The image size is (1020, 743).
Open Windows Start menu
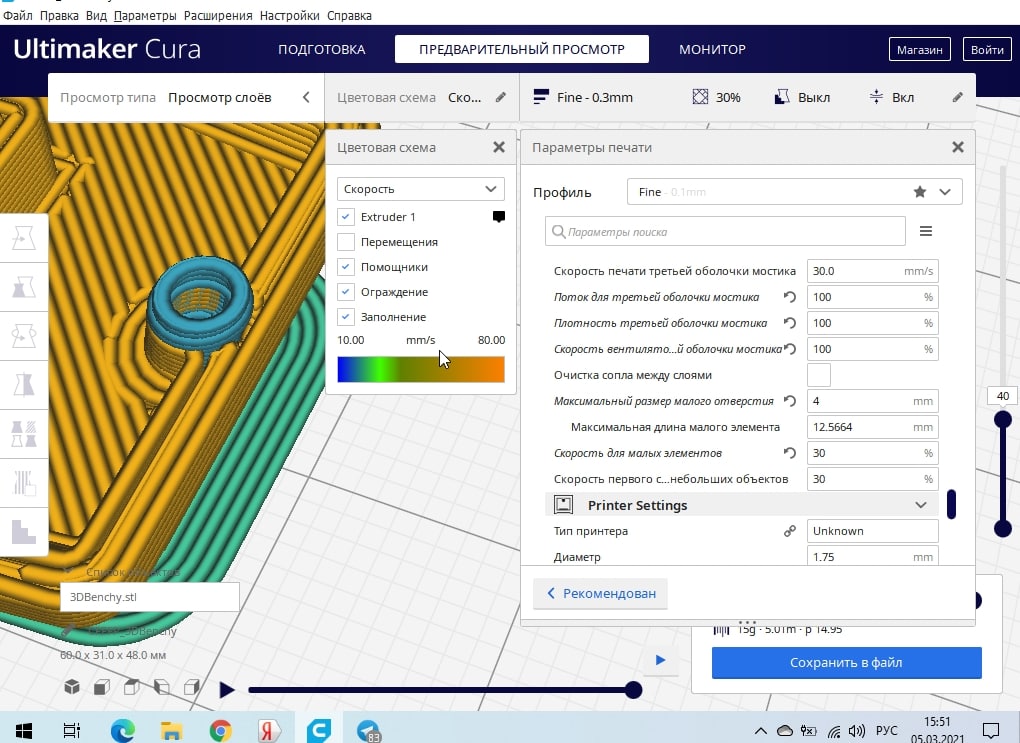coord(23,730)
